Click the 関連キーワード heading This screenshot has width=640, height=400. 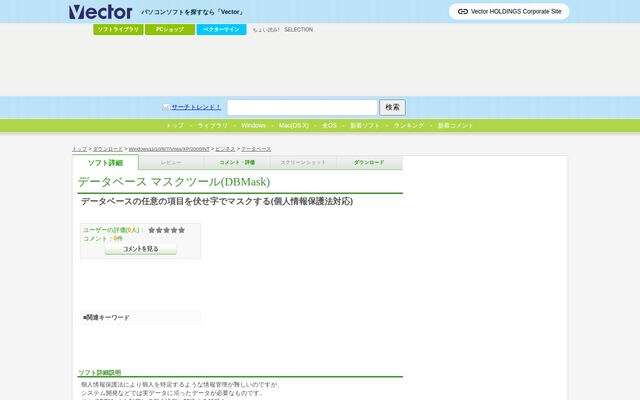pyautogui.click(x=106, y=317)
